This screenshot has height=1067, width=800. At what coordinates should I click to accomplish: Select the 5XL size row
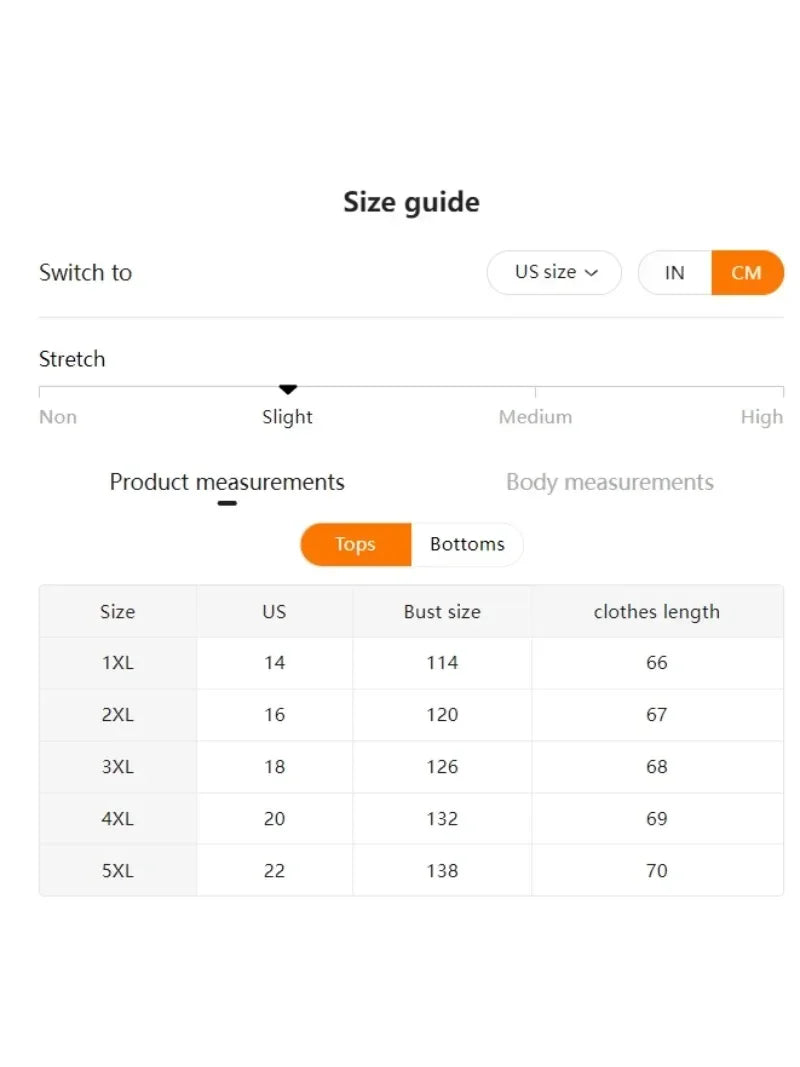pyautogui.click(x=117, y=871)
